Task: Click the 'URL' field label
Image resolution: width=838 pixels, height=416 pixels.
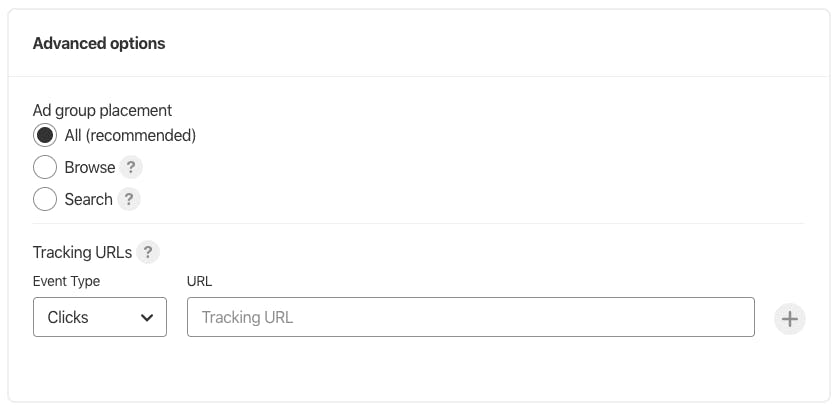Action: 199,281
